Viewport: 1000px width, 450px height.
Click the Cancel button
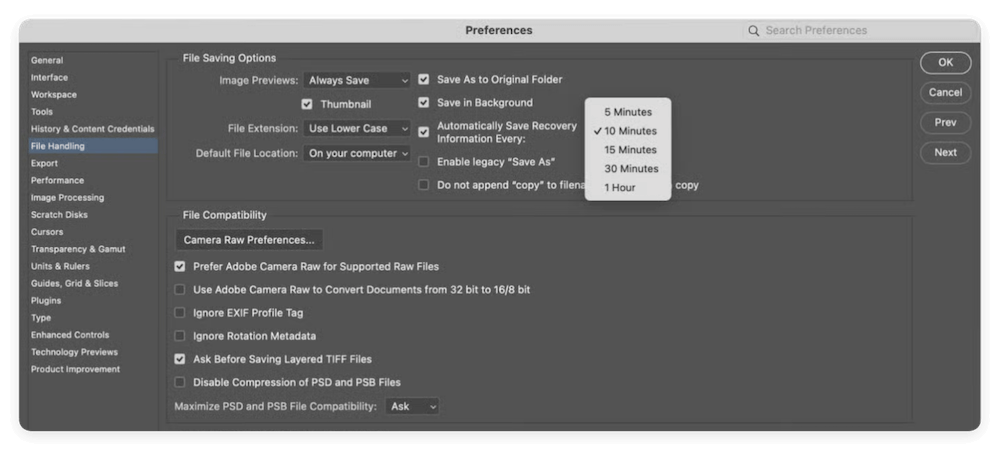click(945, 92)
